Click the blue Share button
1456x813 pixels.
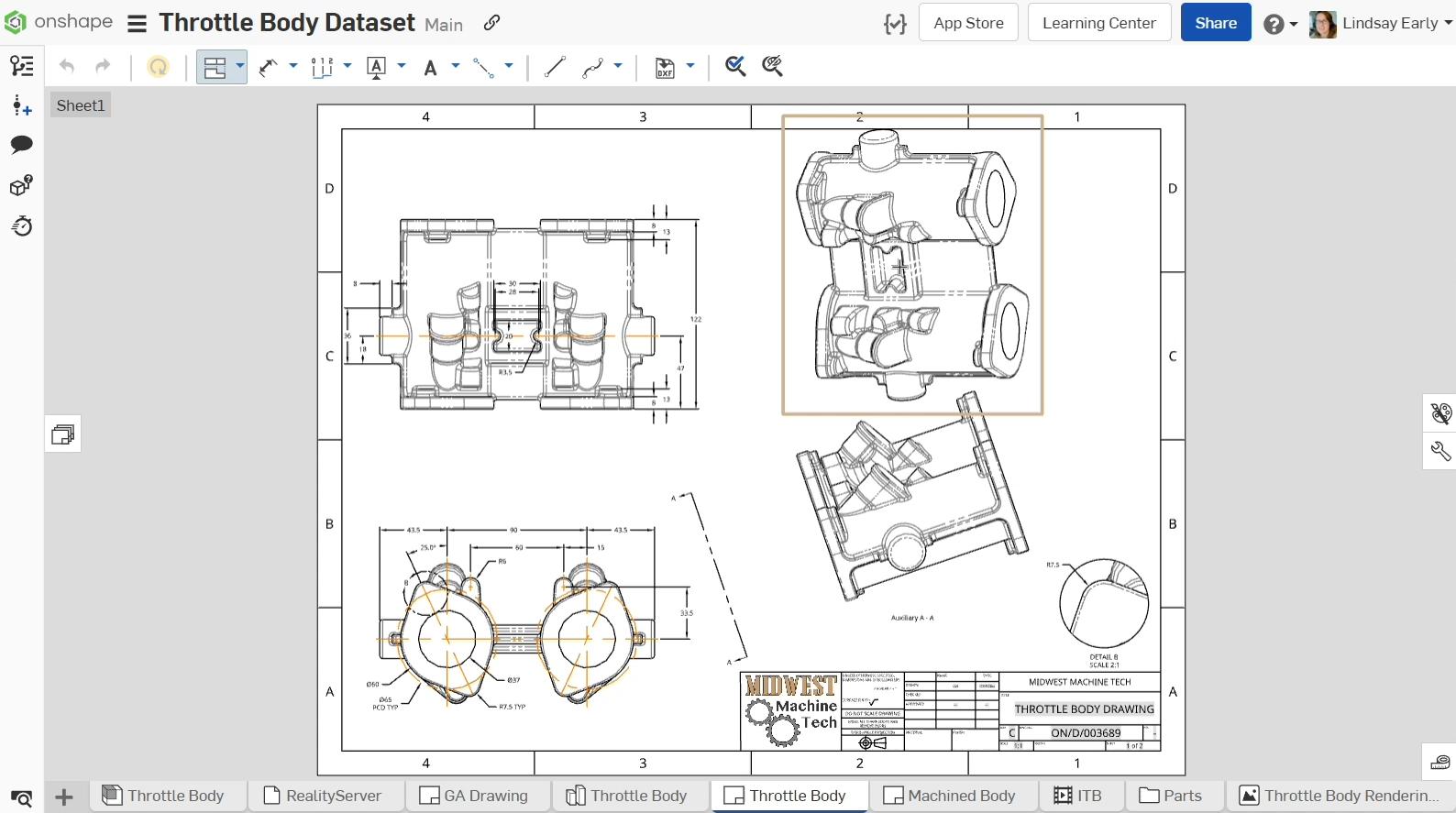(x=1215, y=24)
